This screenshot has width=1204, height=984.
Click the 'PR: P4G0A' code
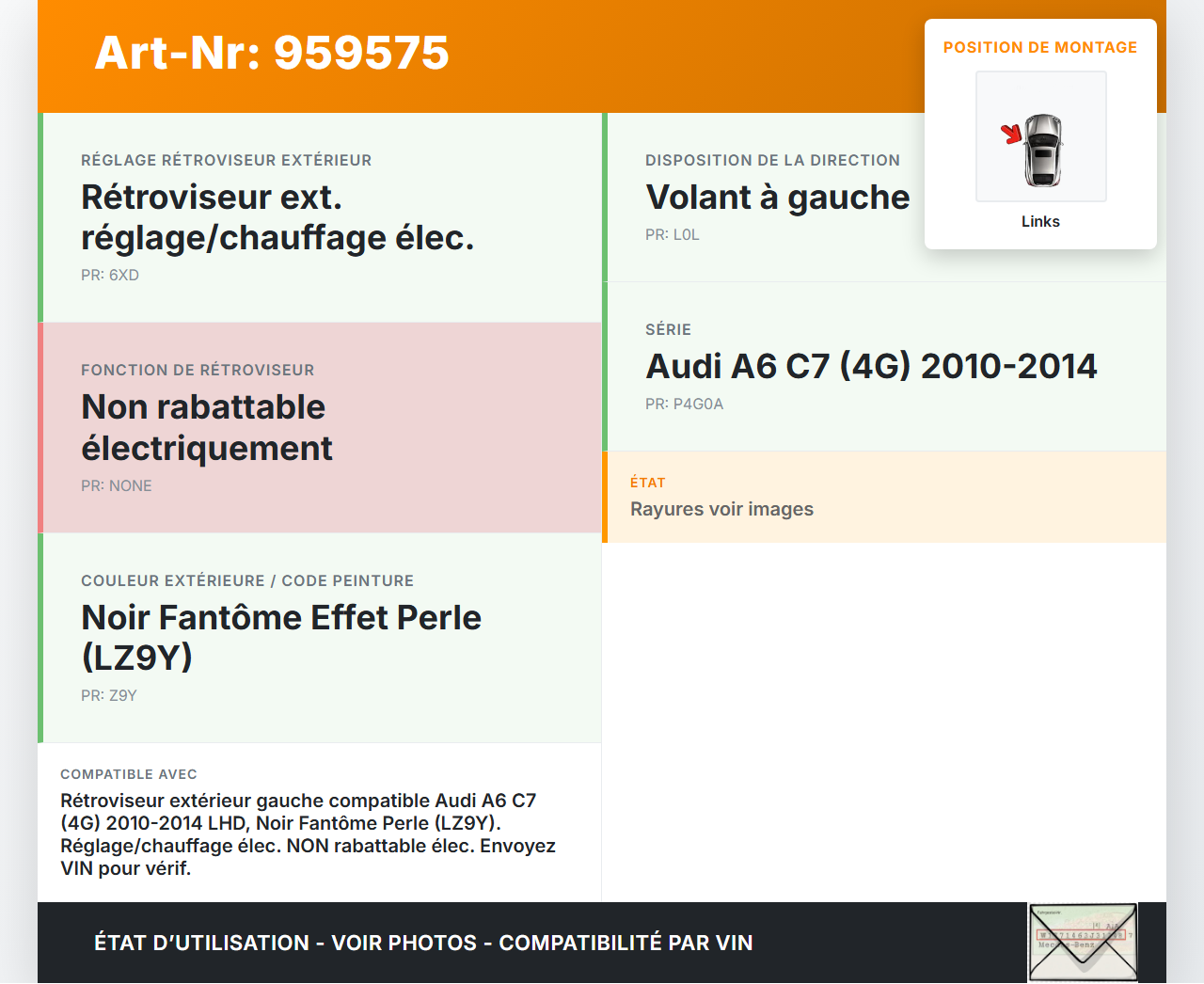pos(685,404)
